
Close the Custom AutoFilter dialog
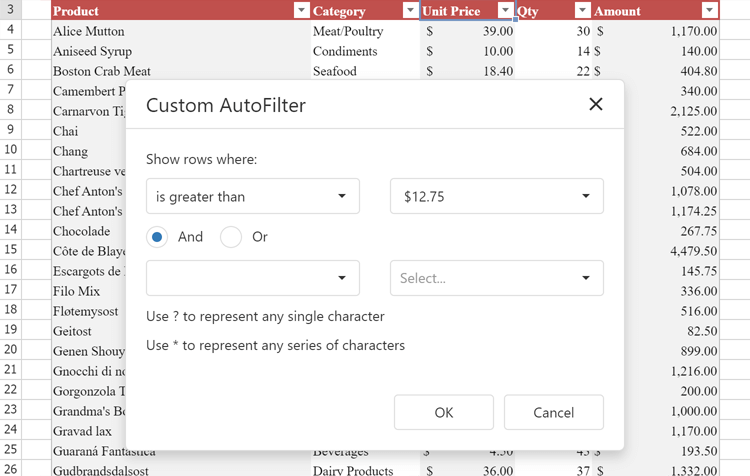click(x=596, y=105)
